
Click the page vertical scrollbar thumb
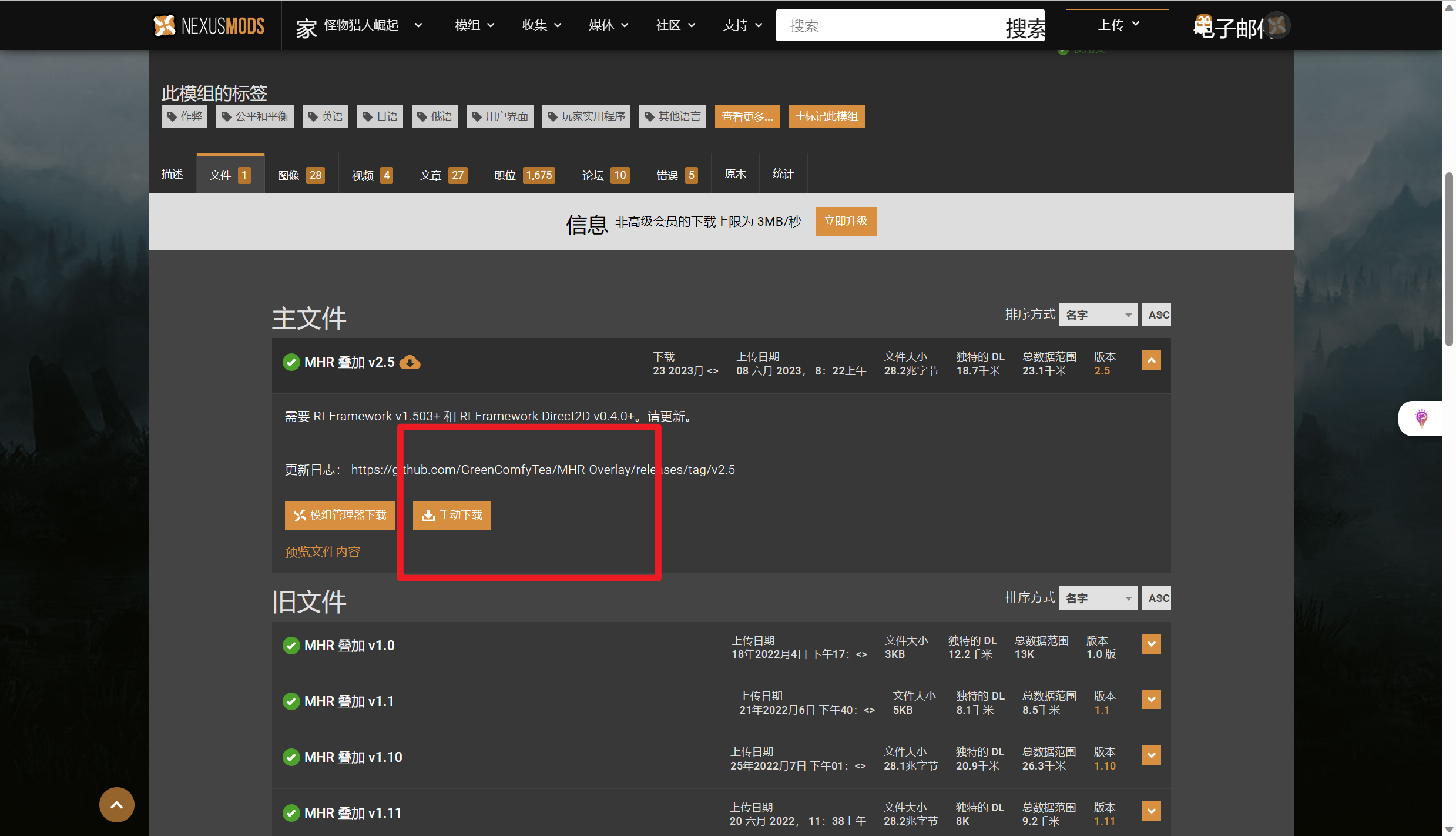pyautogui.click(x=1449, y=259)
